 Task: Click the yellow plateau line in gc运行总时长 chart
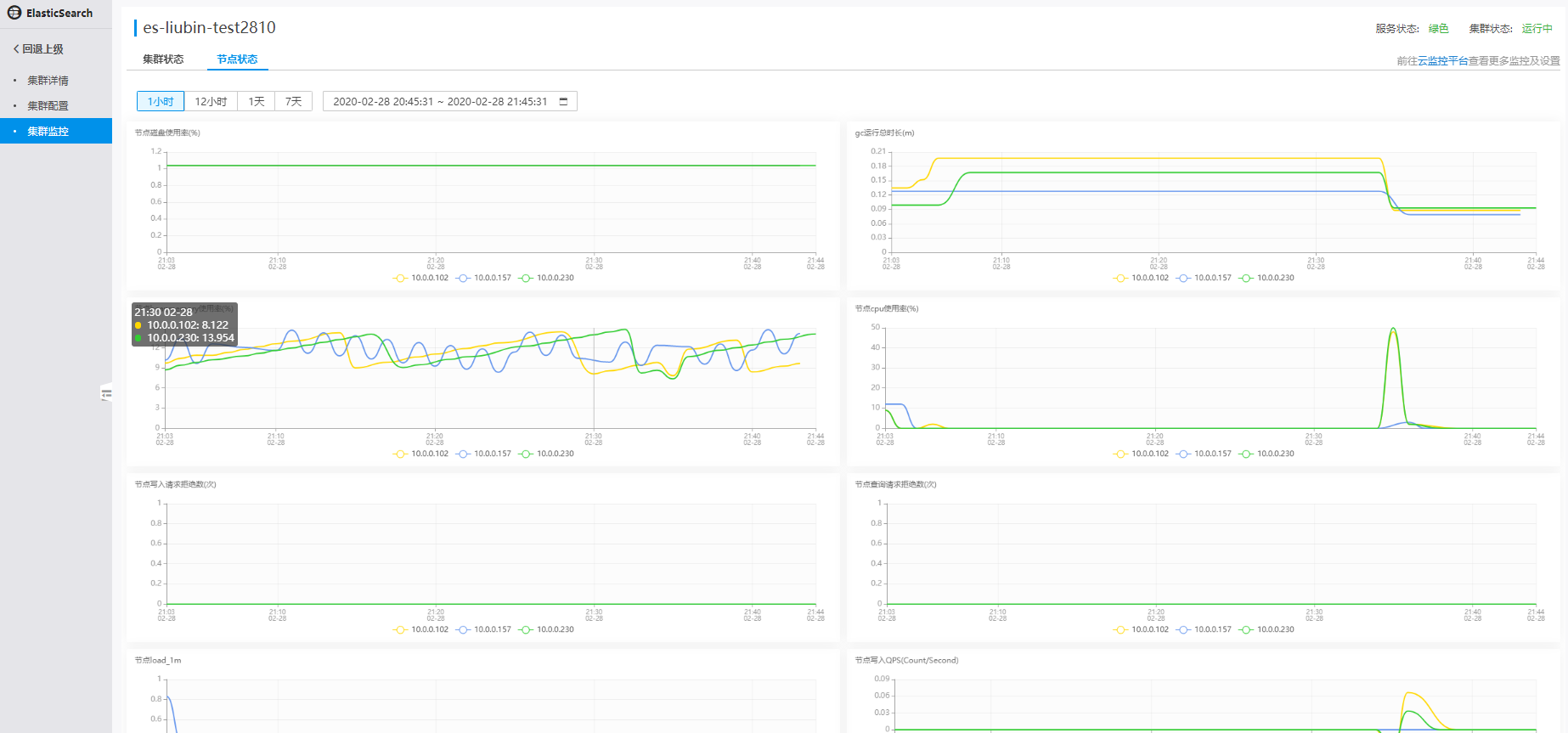click(x=1157, y=158)
